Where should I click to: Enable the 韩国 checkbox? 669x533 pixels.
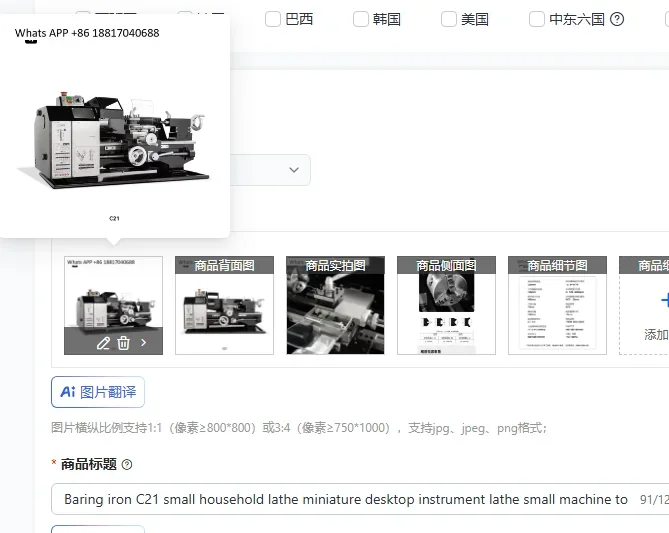(x=361, y=19)
